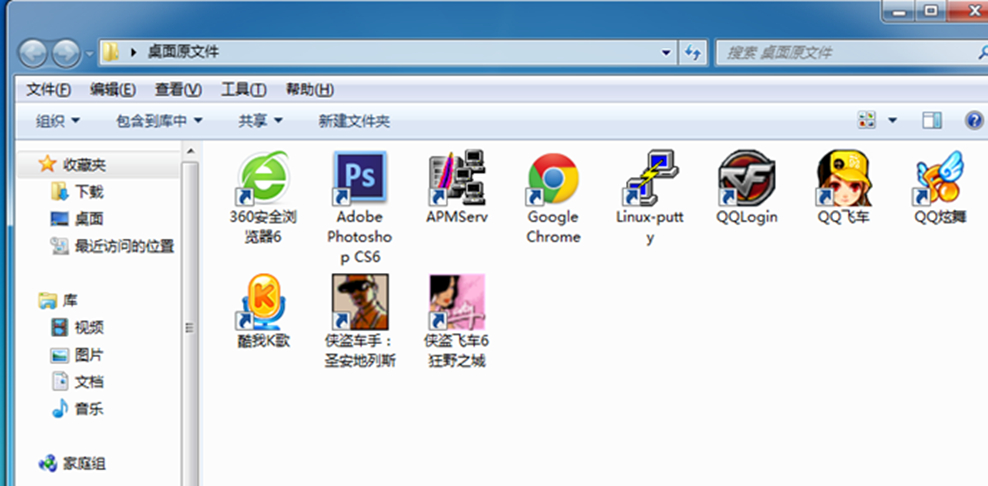Toggle the preview pane button
Image resolution: width=988 pixels, height=486 pixels.
[x=932, y=120]
